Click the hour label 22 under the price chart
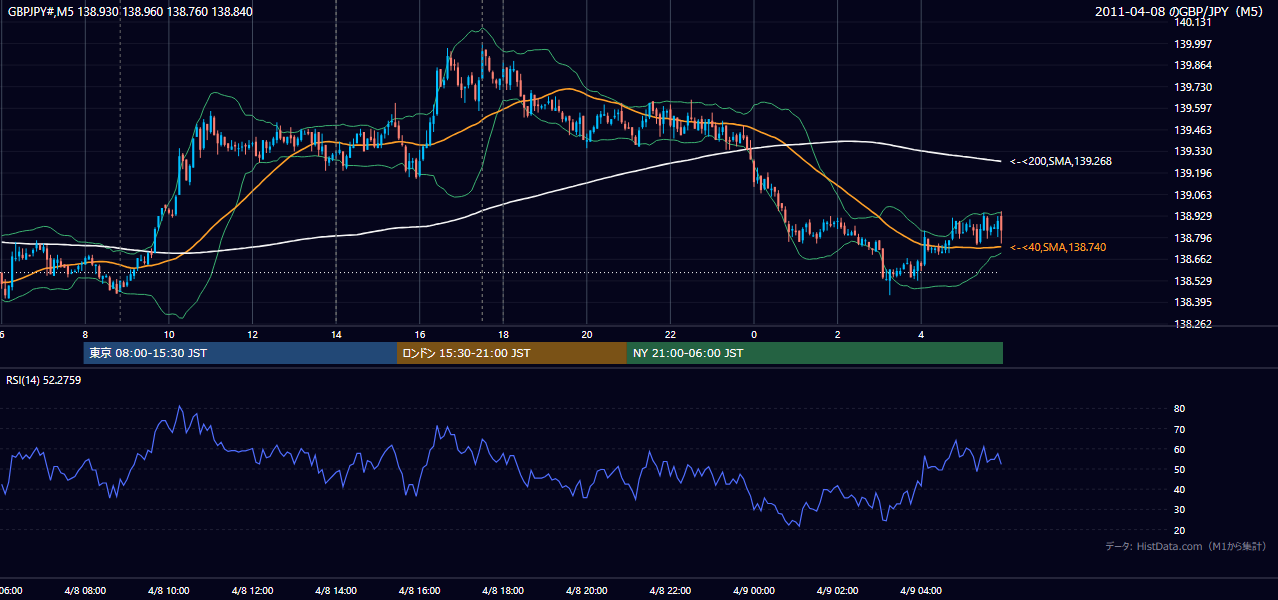 click(x=670, y=334)
